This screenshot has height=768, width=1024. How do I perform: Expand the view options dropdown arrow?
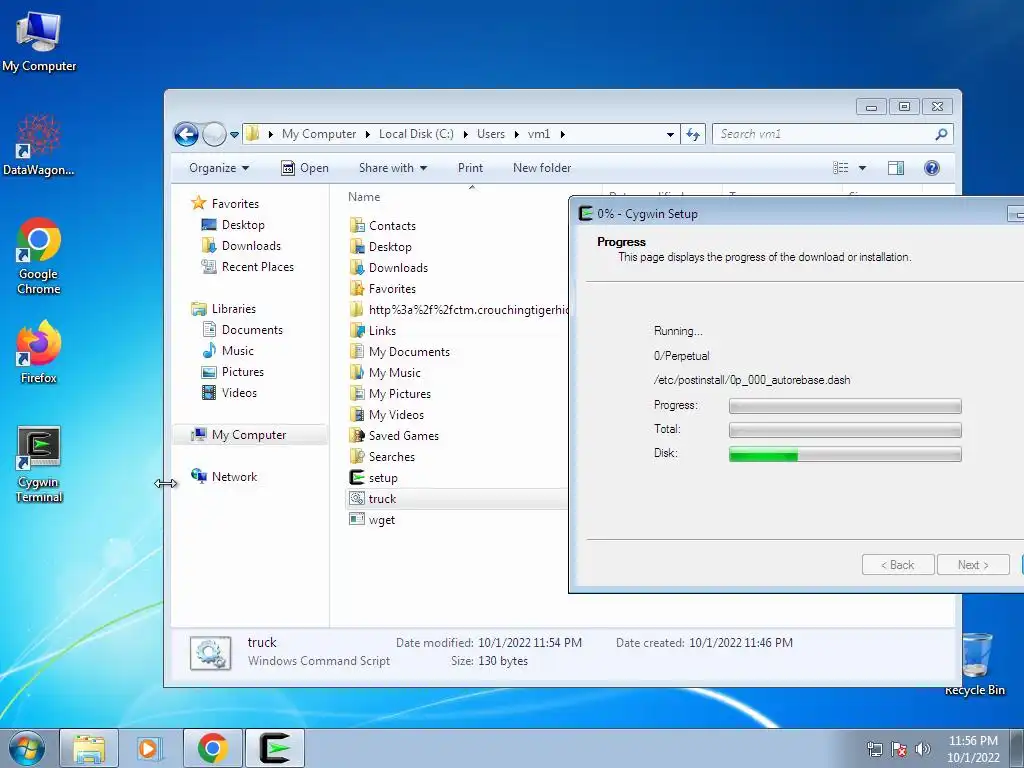click(862, 168)
